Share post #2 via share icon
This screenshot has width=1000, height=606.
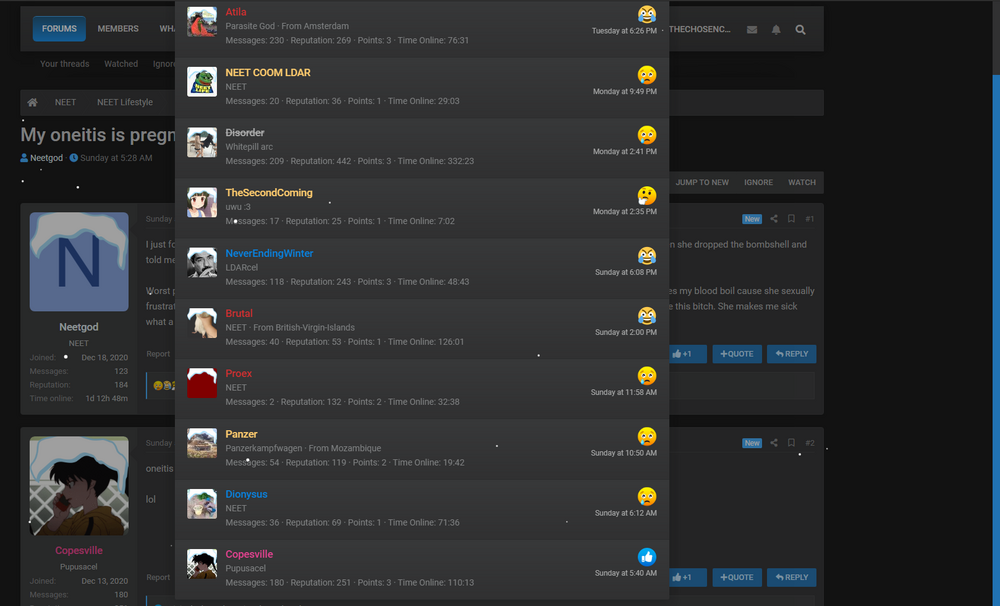pyautogui.click(x=774, y=443)
